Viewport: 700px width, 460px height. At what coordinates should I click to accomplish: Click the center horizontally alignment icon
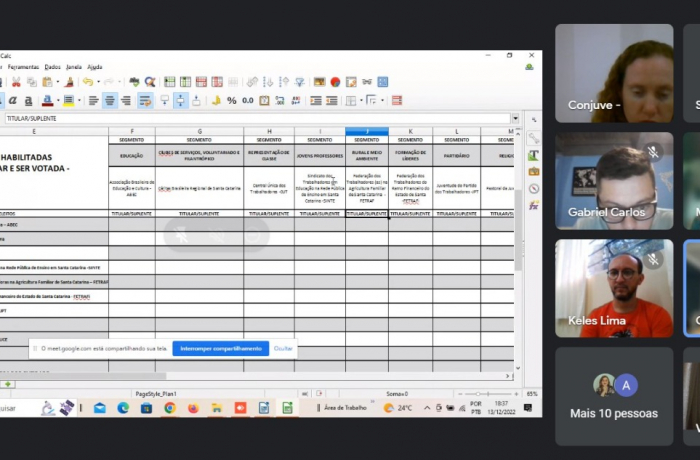(x=110, y=100)
